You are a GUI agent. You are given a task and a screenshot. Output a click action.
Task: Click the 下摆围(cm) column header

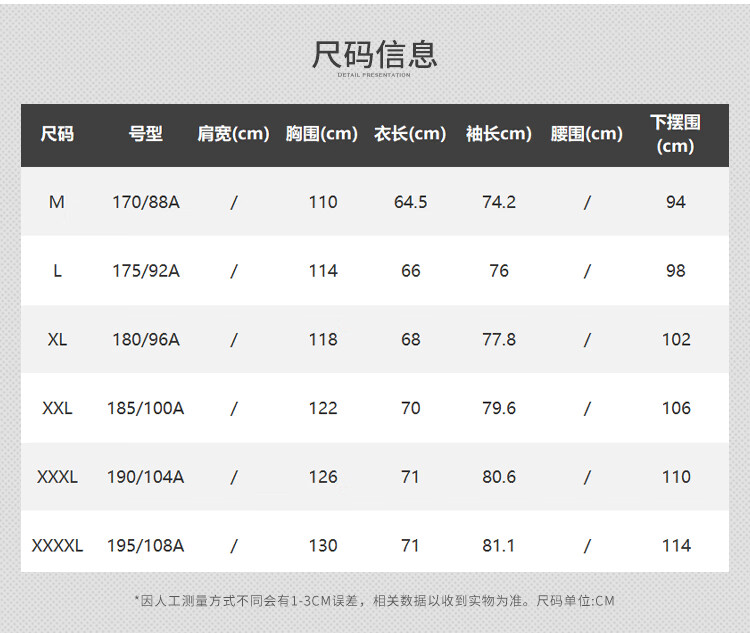[x=676, y=134]
